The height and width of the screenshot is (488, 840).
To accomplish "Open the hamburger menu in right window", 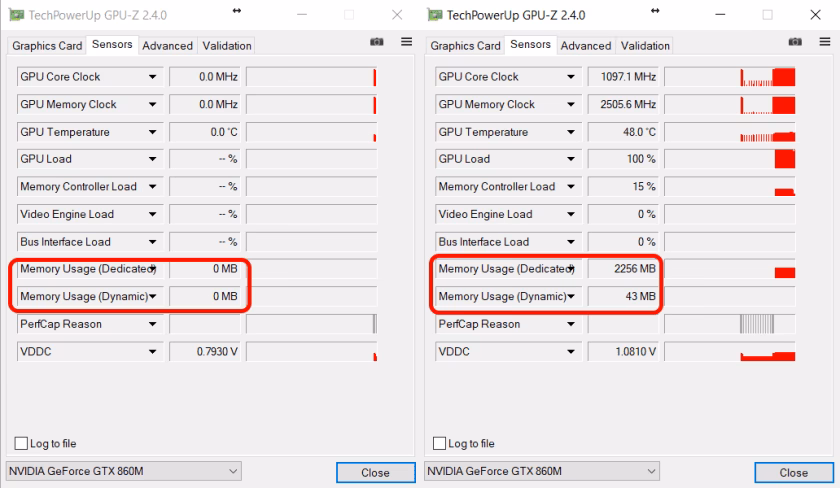I will [825, 42].
